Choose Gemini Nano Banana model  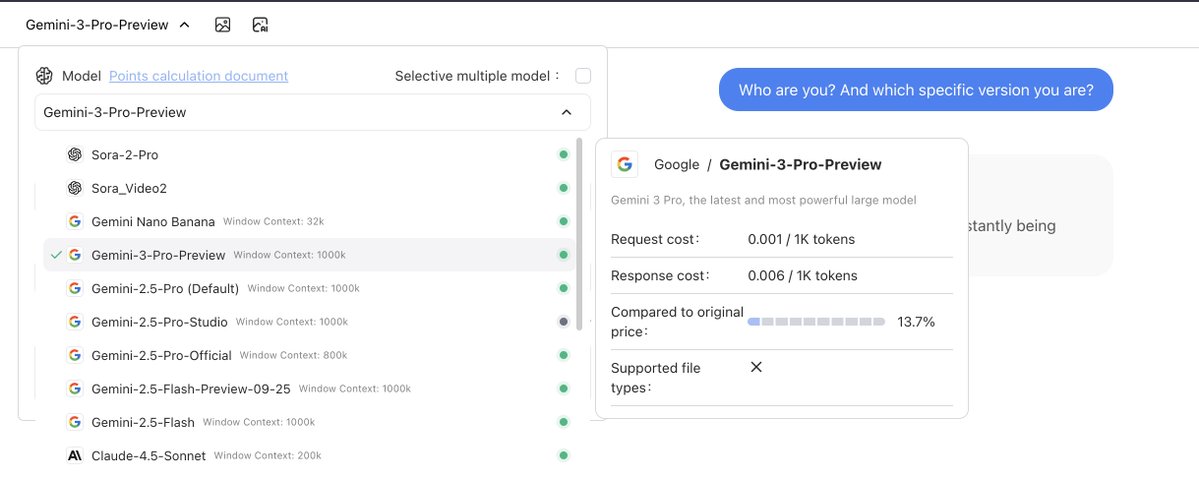(x=312, y=221)
